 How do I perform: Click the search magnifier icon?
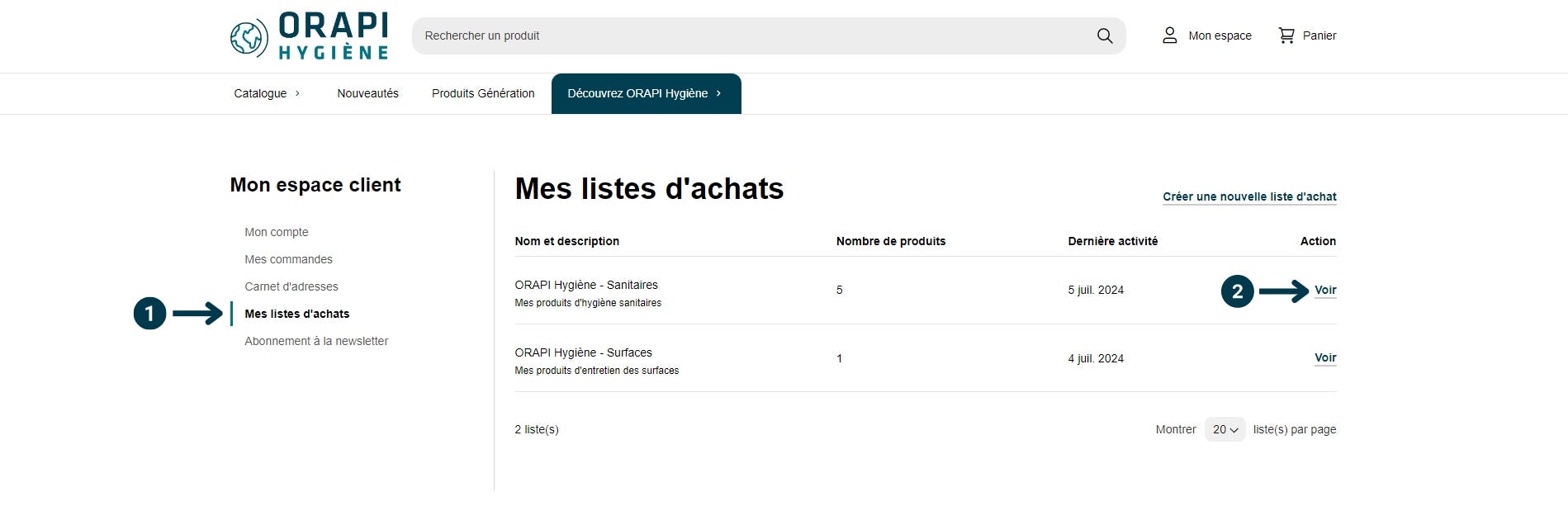click(1105, 35)
